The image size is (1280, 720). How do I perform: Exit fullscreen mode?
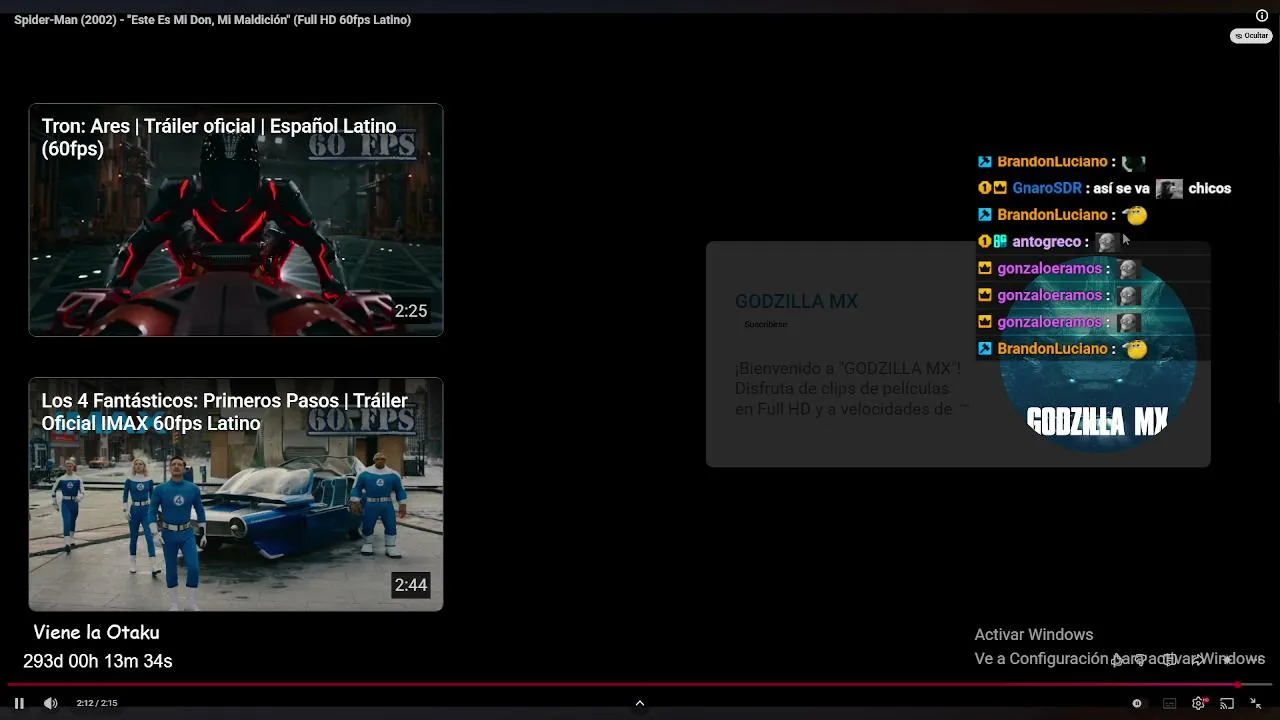pyautogui.click(x=1256, y=703)
